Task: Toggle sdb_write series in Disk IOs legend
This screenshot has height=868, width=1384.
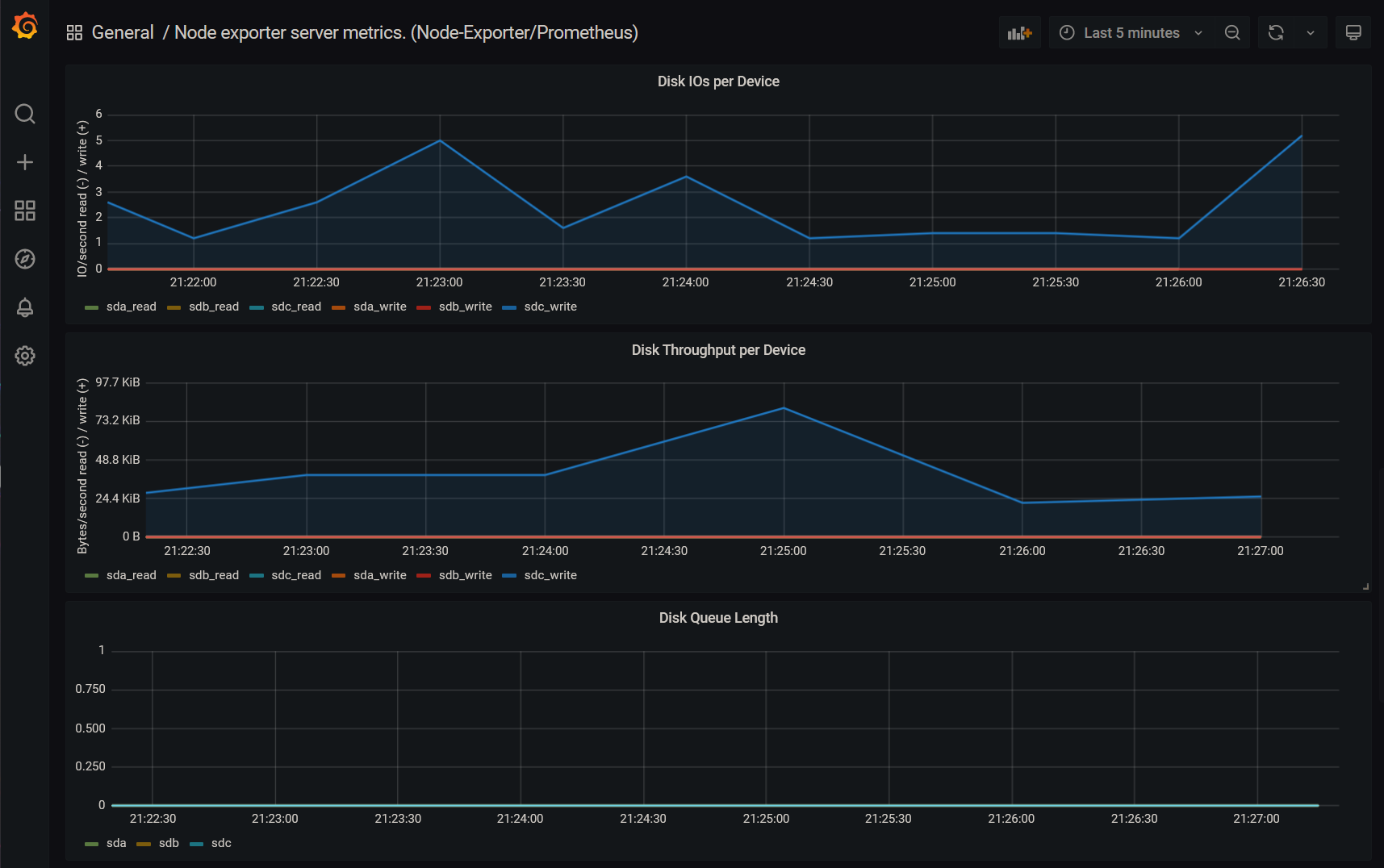Action: tap(466, 307)
